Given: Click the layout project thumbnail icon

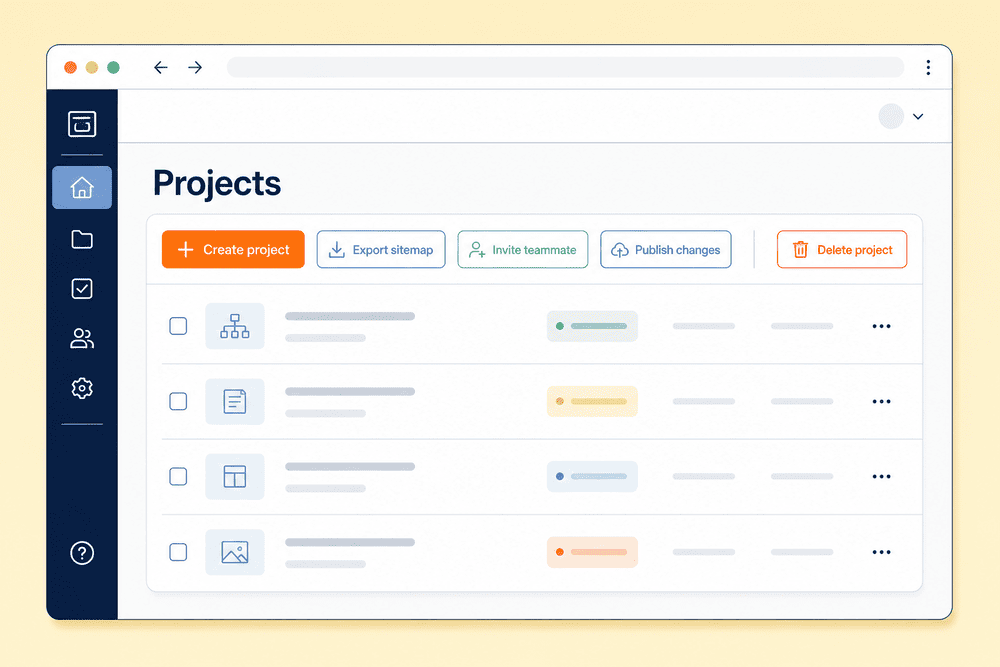Looking at the screenshot, I should tap(235, 476).
